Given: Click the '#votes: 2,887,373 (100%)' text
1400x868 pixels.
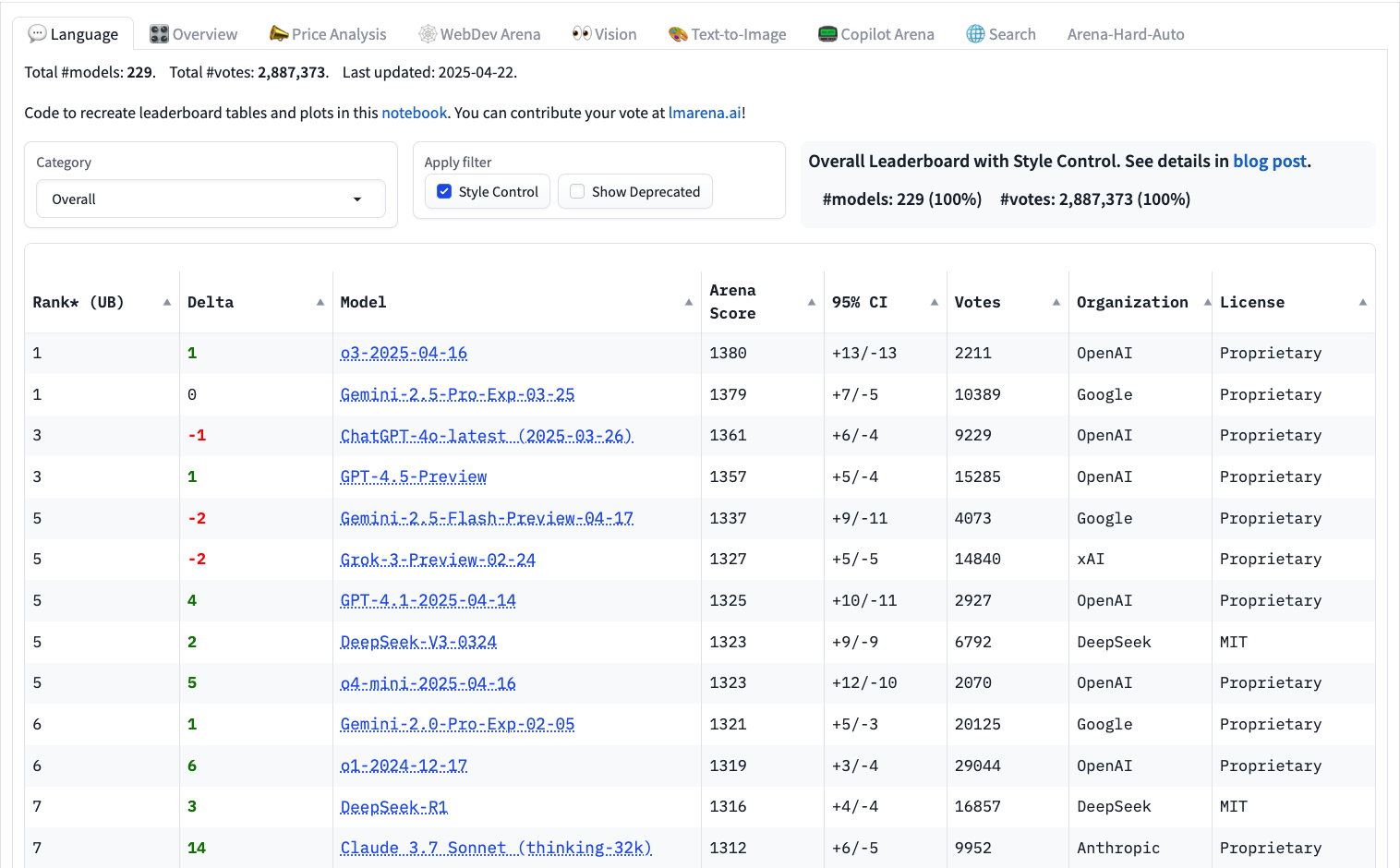Looking at the screenshot, I should point(1095,199).
